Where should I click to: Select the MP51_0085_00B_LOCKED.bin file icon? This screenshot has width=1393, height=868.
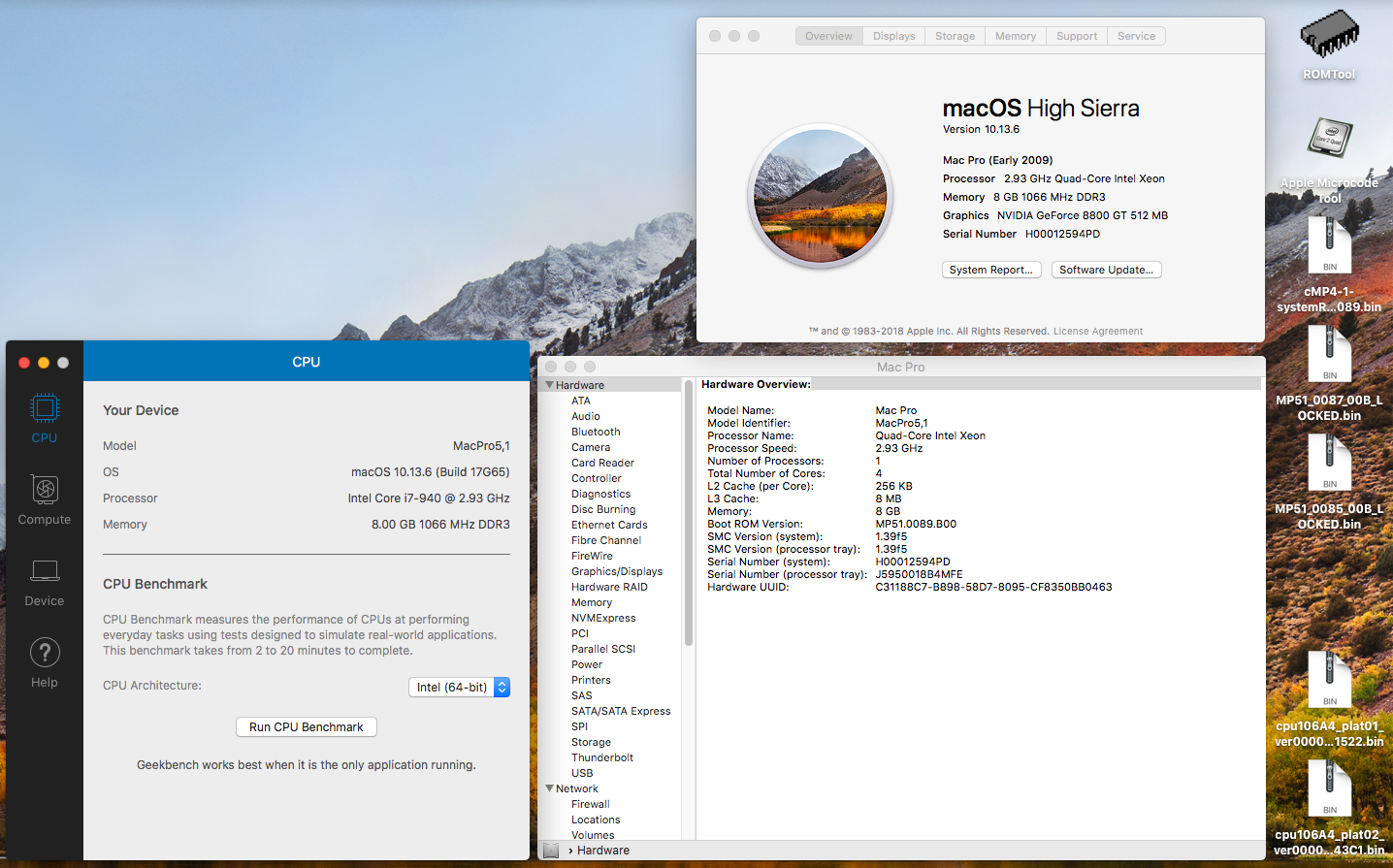coord(1330,464)
